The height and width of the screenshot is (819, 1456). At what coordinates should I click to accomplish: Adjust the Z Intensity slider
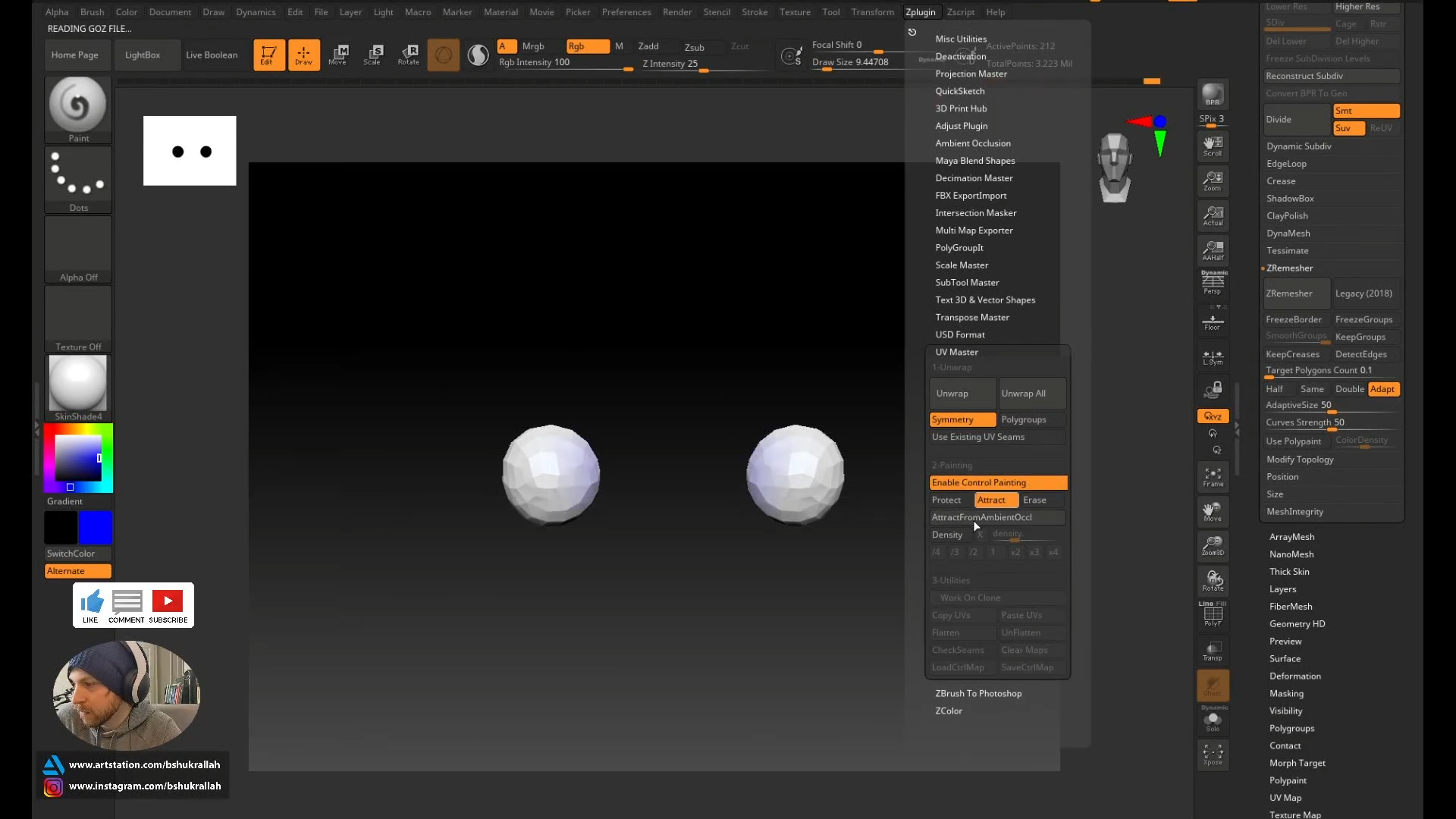[x=703, y=68]
